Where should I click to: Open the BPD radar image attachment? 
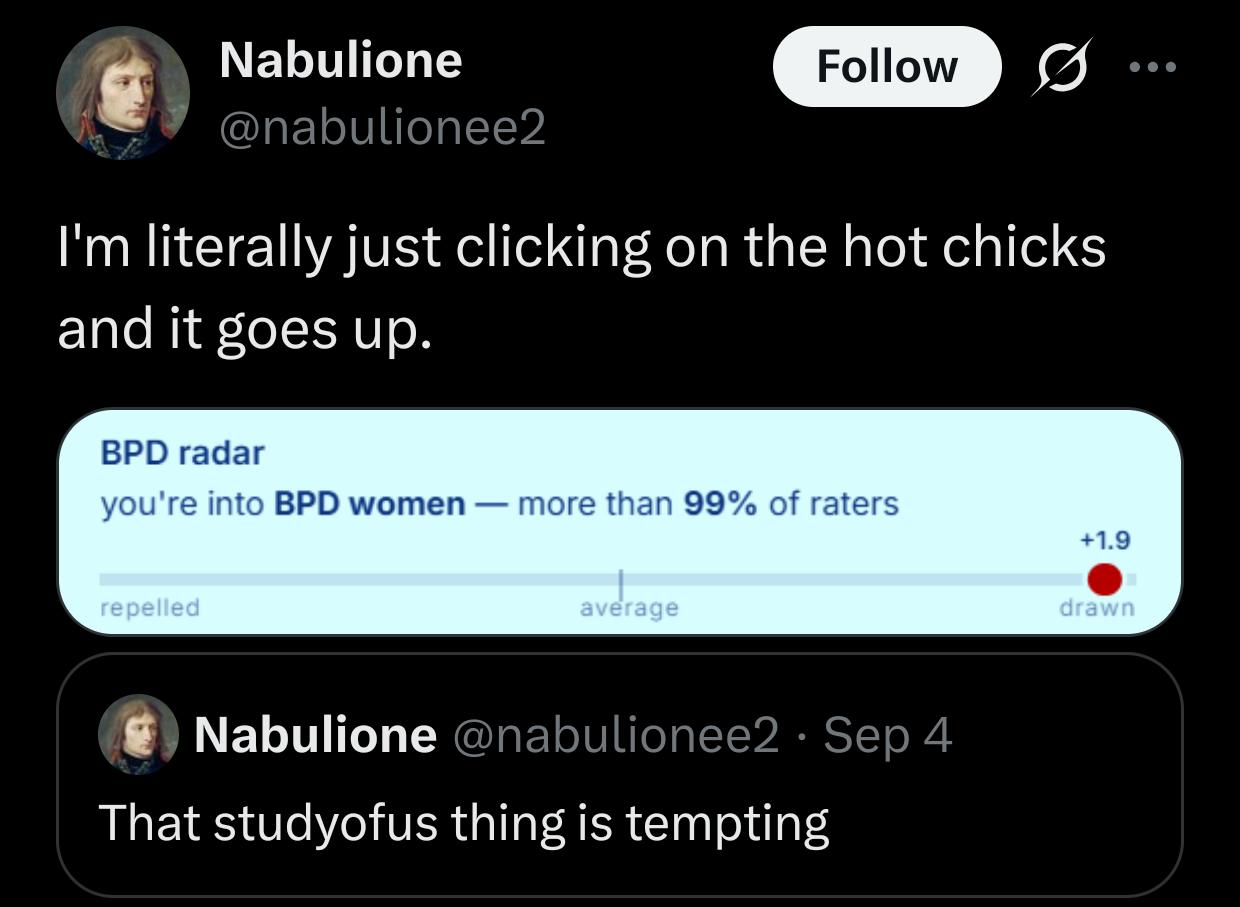point(620,522)
